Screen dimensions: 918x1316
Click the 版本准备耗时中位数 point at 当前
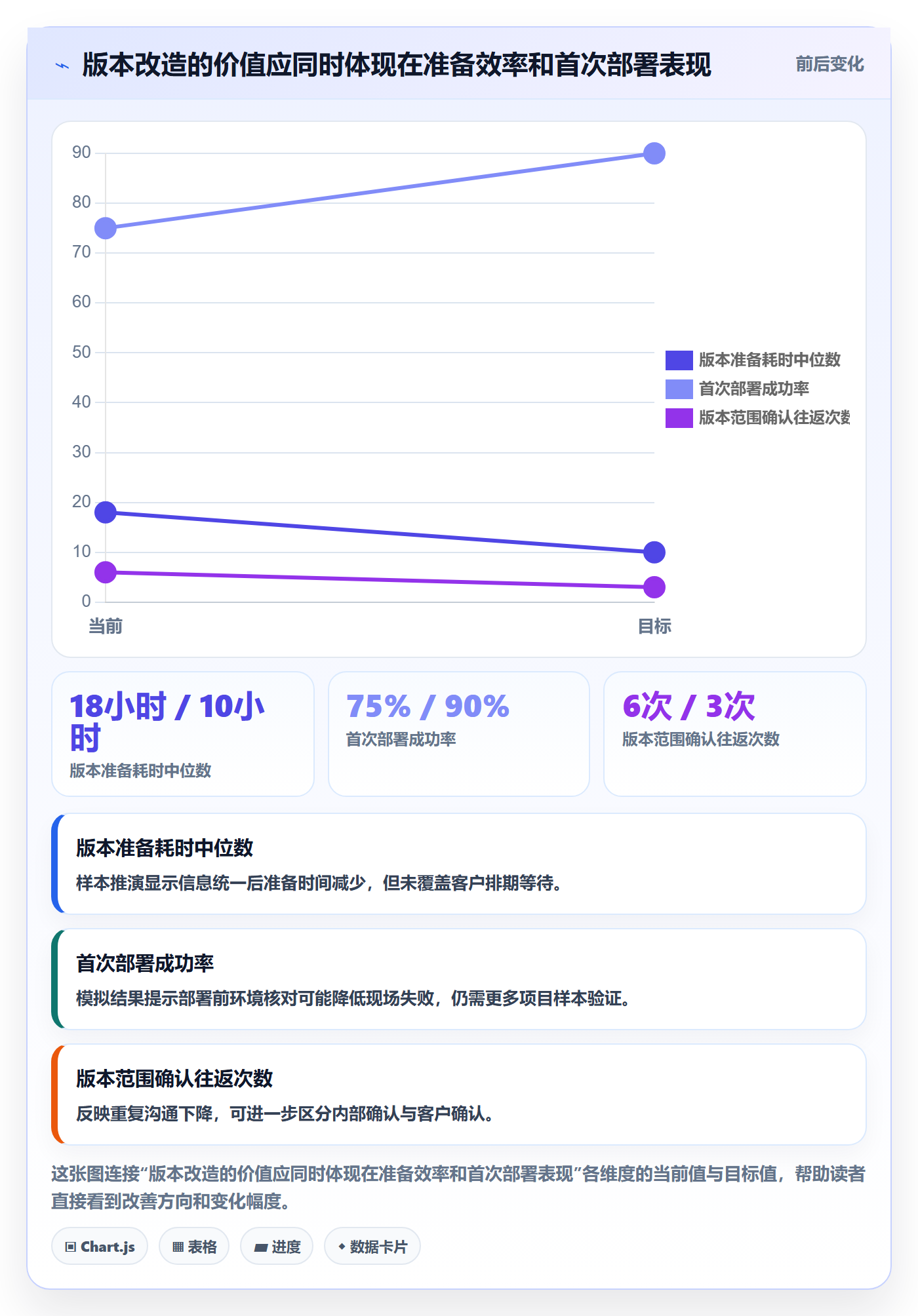click(106, 513)
